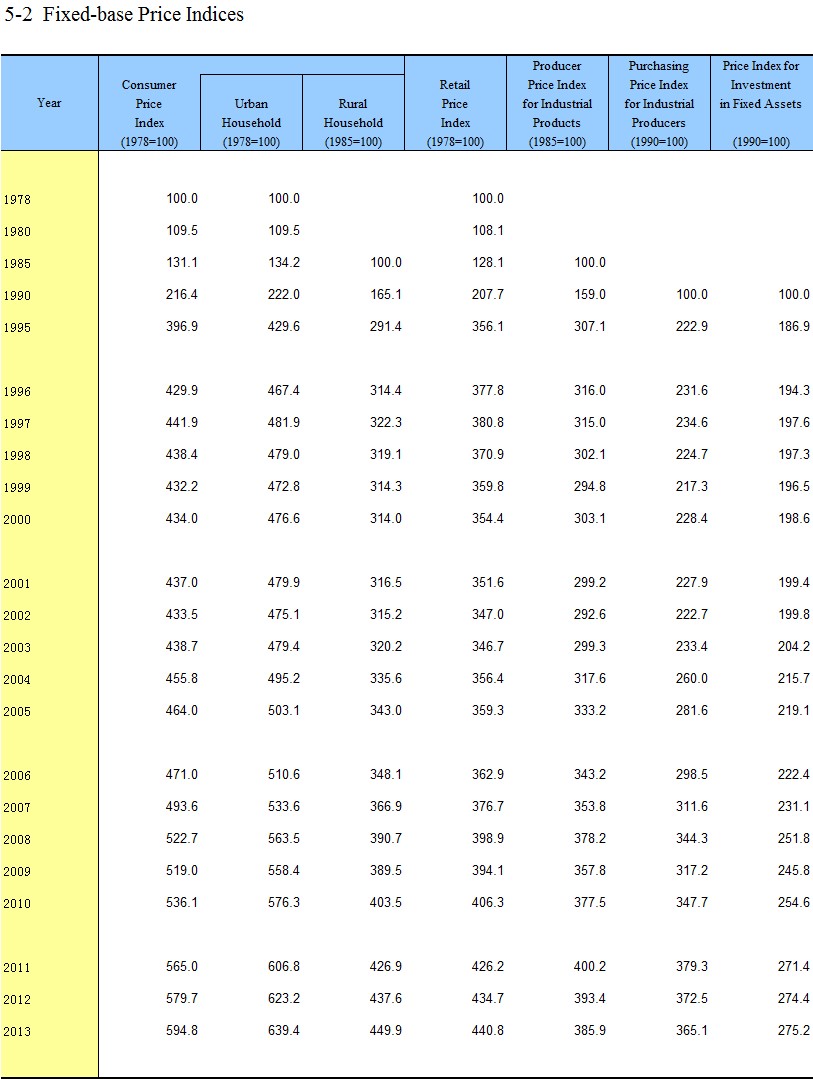
Task: Select producer price value 307.1
Action: [x=590, y=326]
